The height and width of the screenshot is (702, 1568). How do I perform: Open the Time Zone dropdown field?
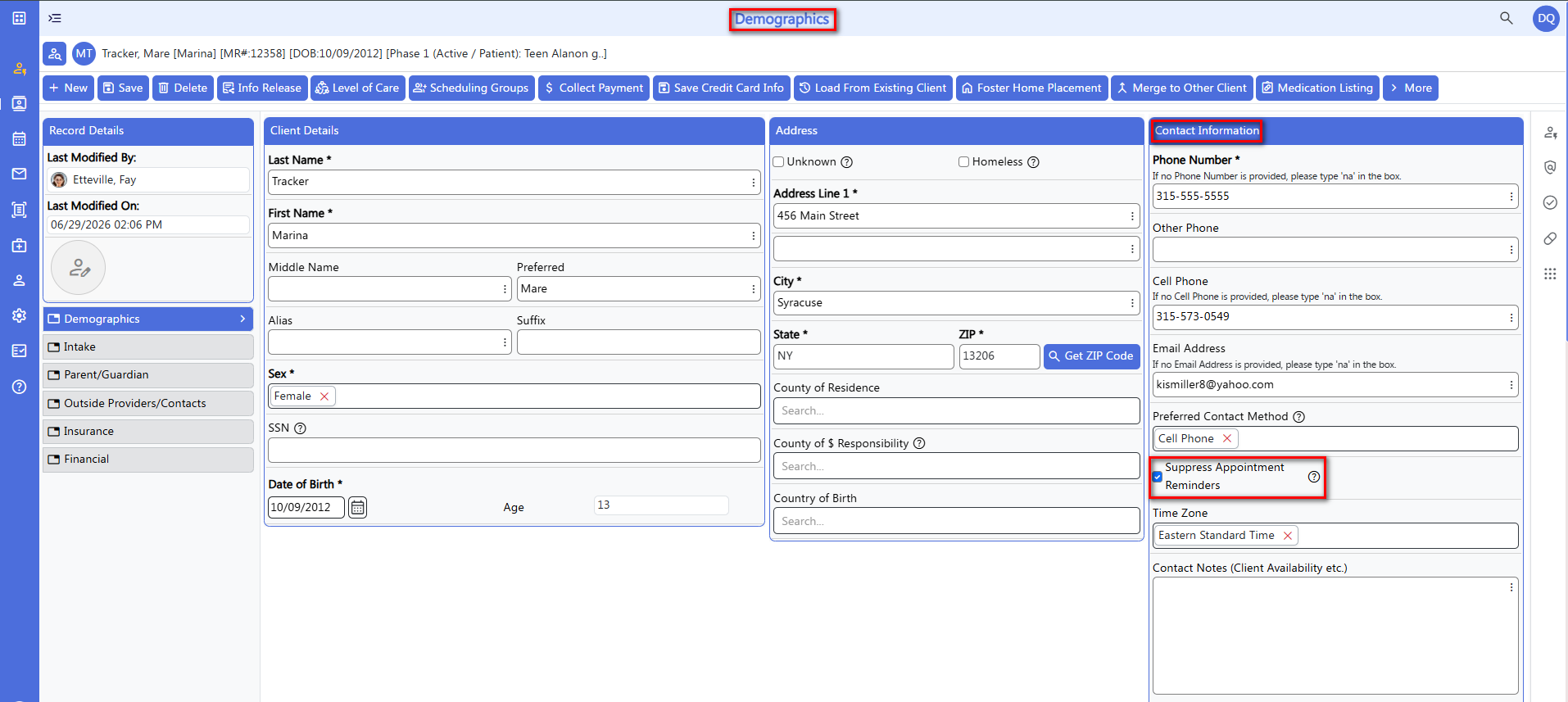click(x=1335, y=536)
